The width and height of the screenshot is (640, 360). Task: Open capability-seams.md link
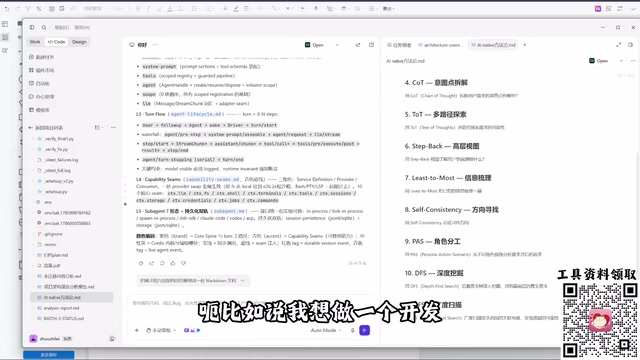[213, 179]
